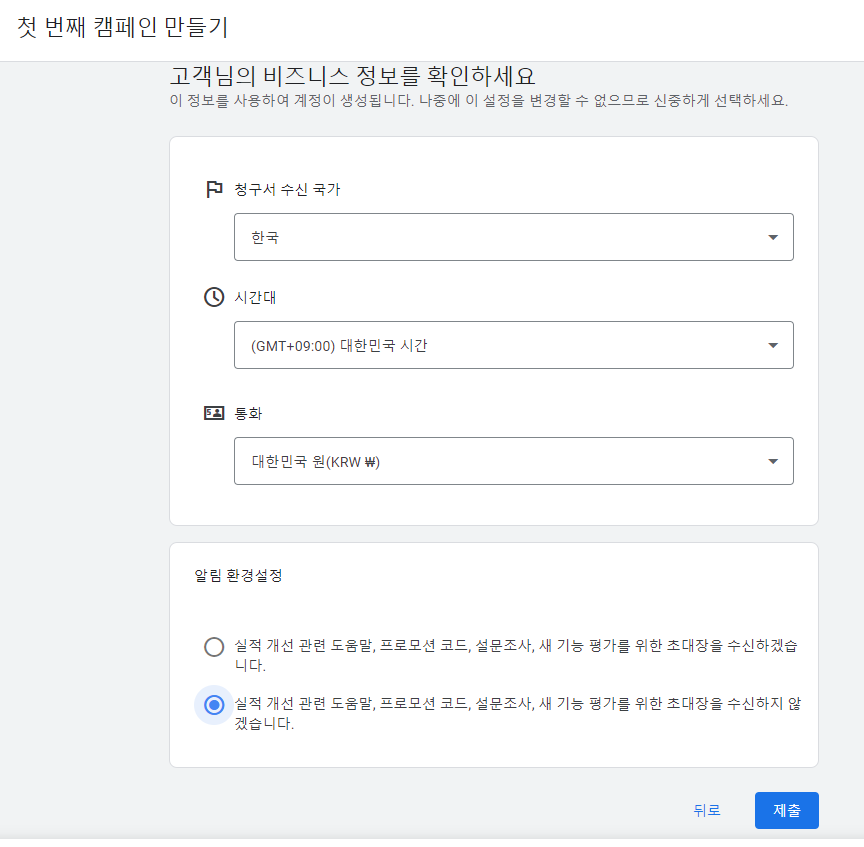Click the clock icon next to 시간대
864x847 pixels.
click(213, 297)
